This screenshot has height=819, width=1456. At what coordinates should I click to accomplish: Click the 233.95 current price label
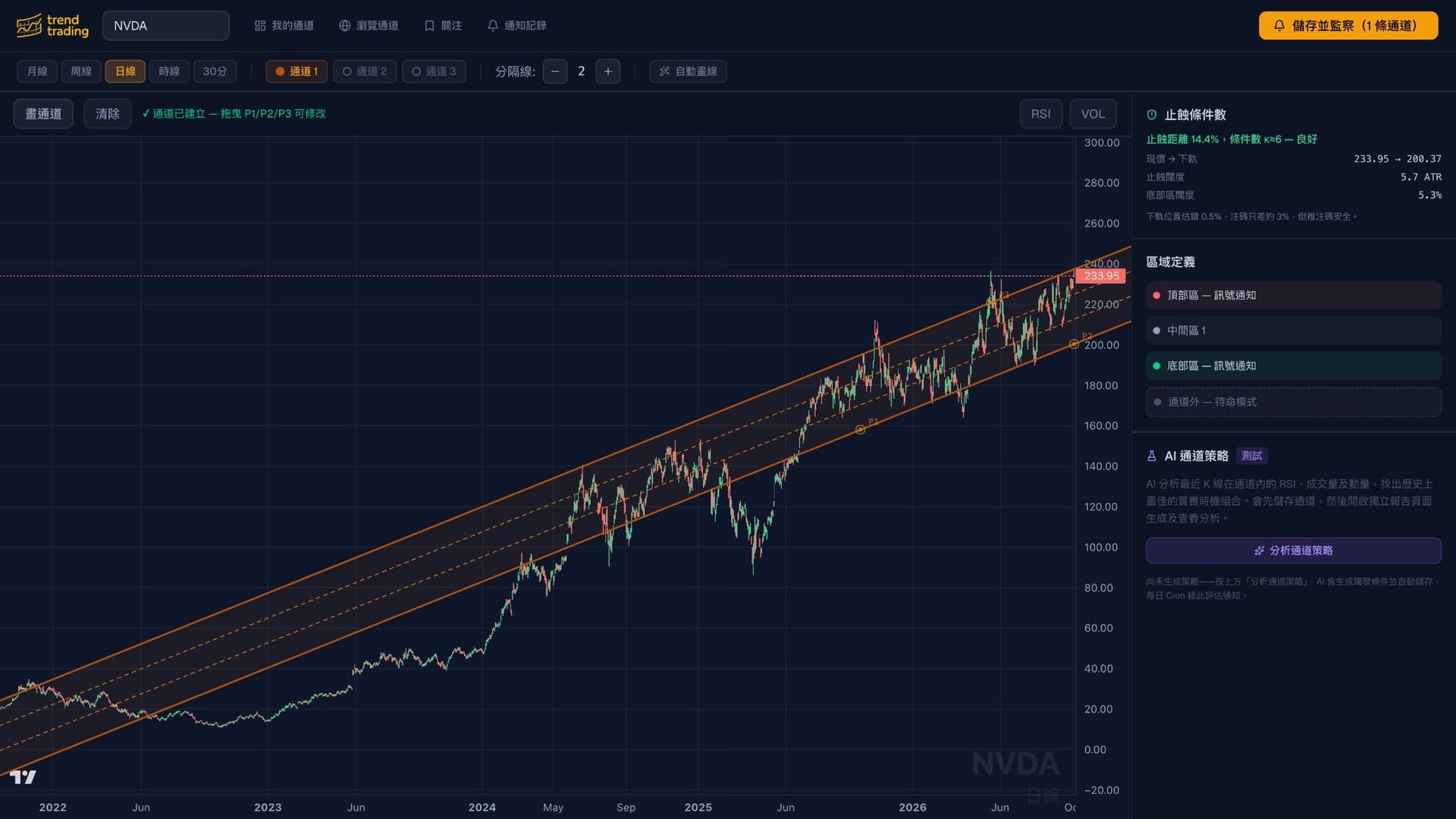(1101, 276)
